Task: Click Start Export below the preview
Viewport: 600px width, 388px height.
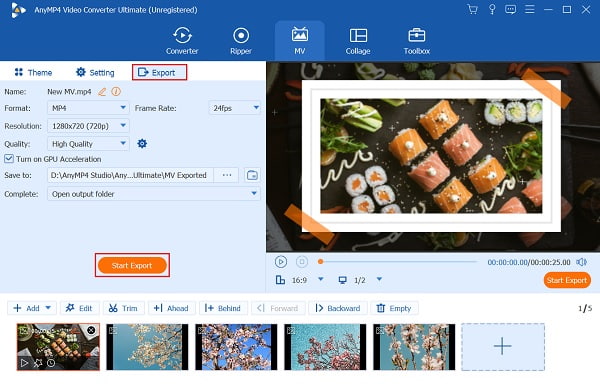Action: [567, 280]
